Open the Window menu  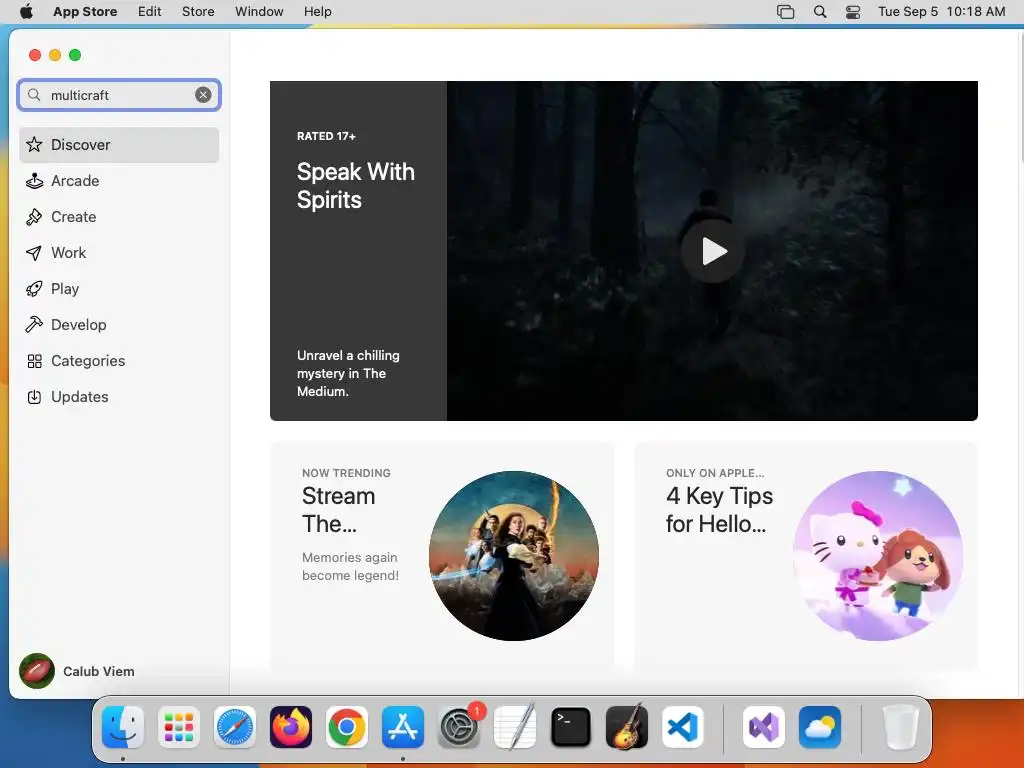259,12
